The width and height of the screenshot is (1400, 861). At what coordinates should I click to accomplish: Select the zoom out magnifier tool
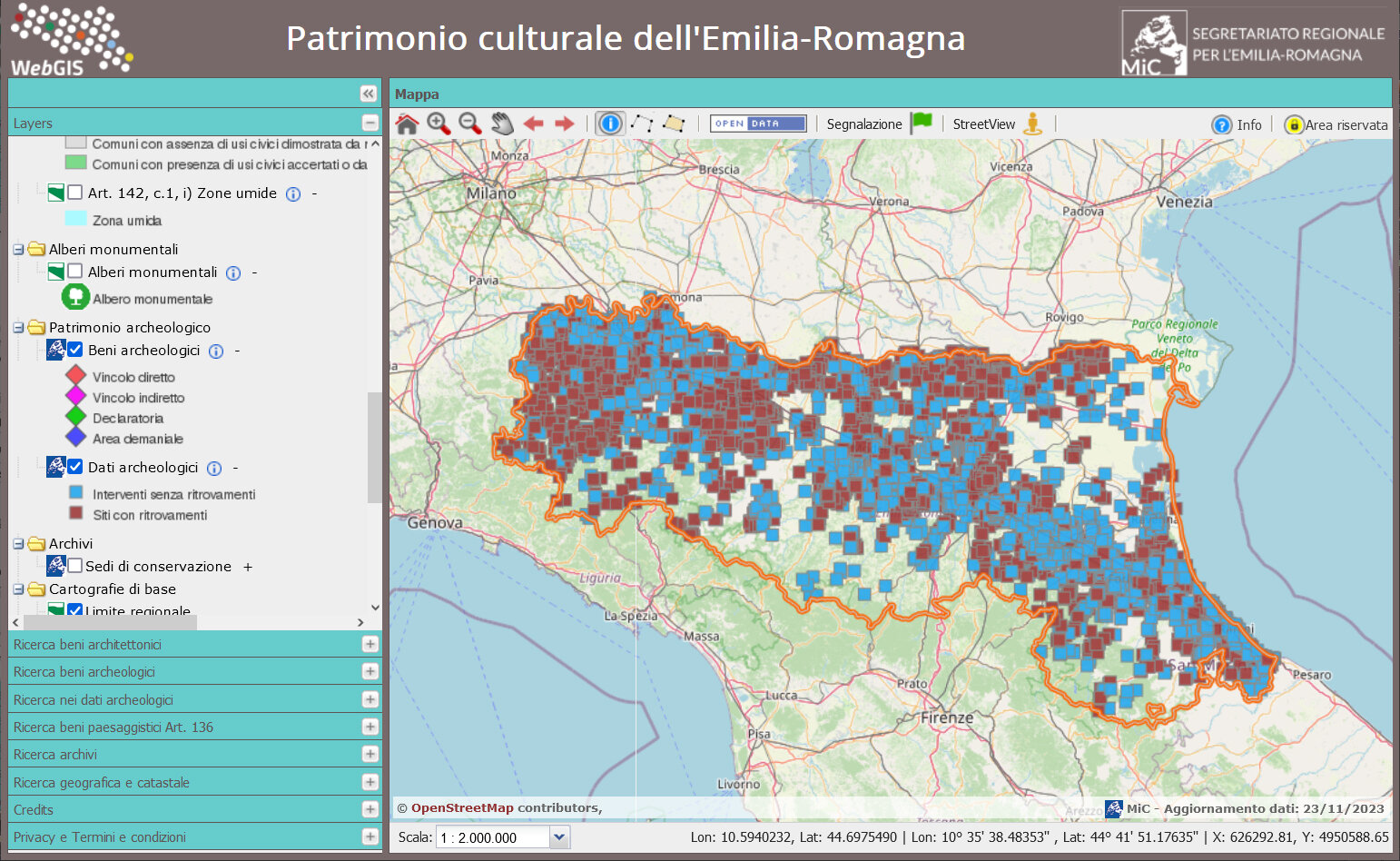469,124
